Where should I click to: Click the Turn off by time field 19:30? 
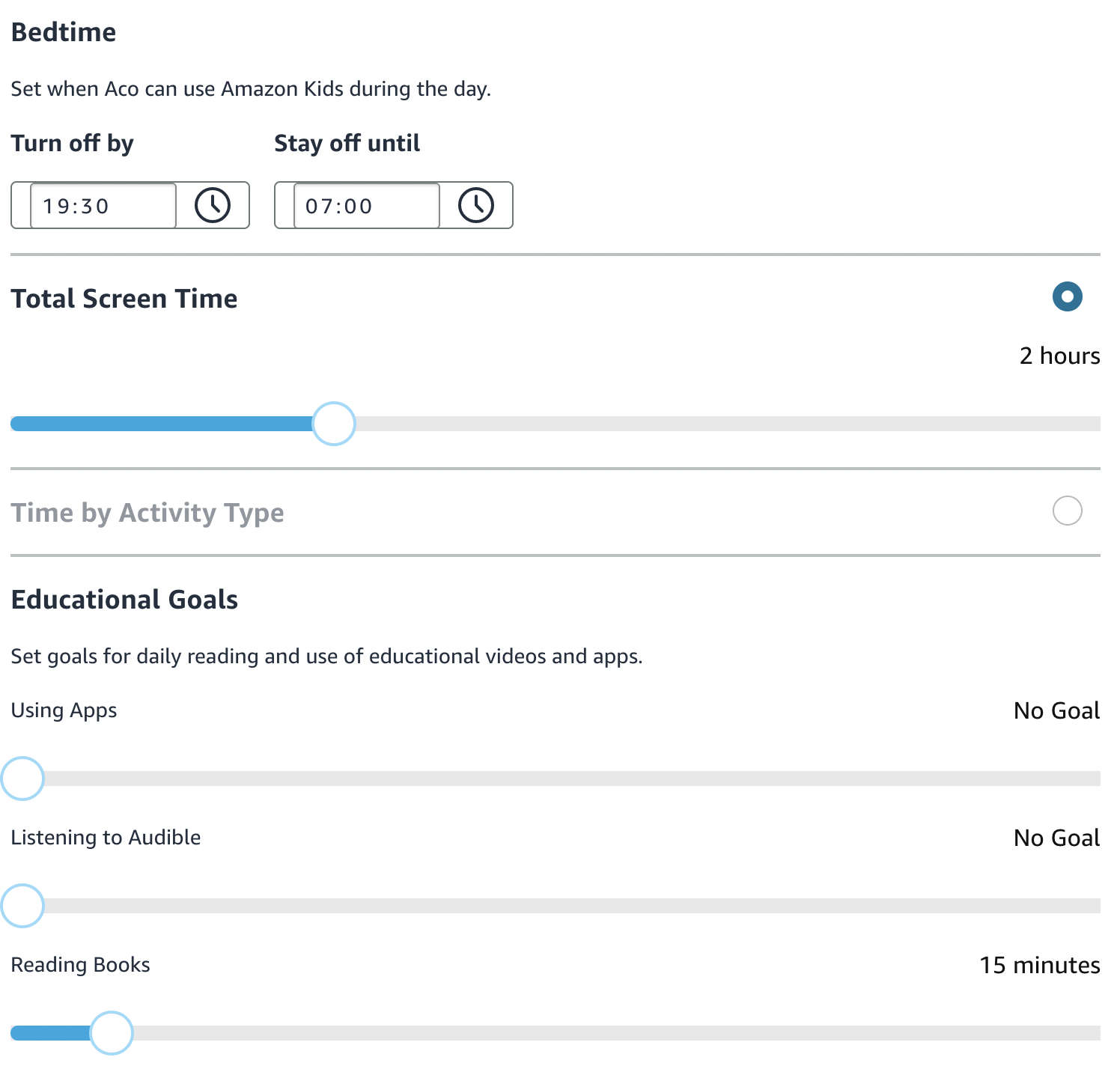(x=103, y=205)
